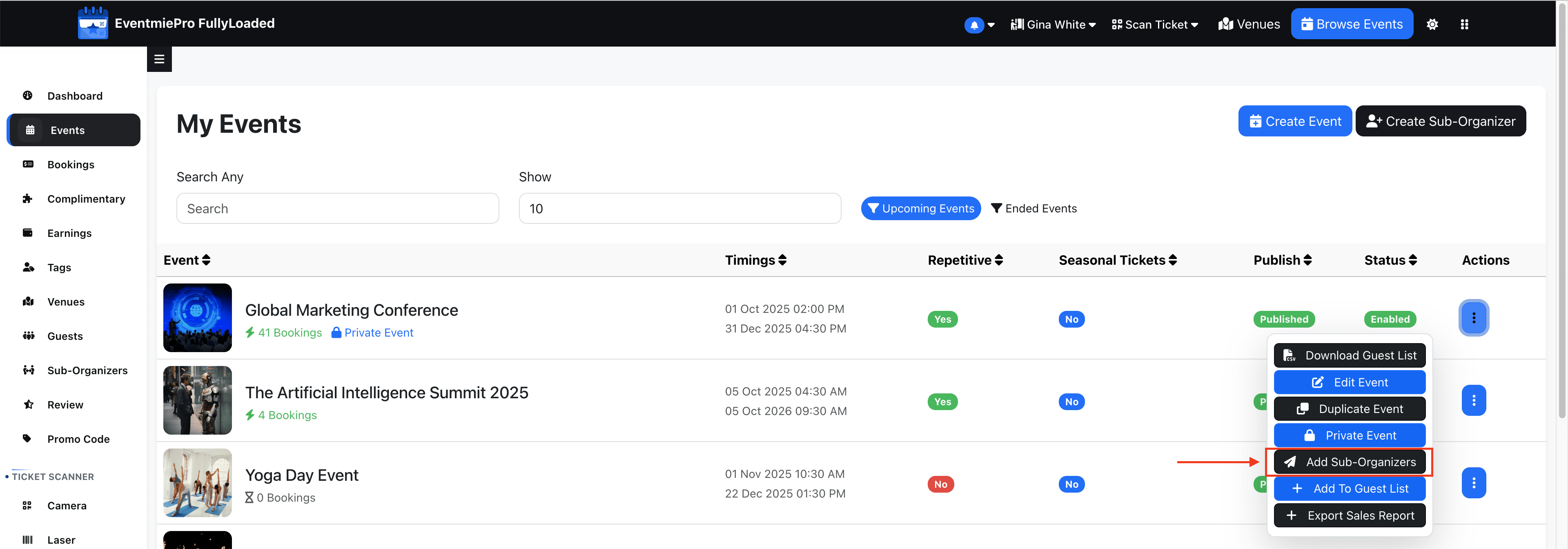Click Repetitive No badge for Yoga Day
This screenshot has height=549, width=1568.
tap(940, 484)
